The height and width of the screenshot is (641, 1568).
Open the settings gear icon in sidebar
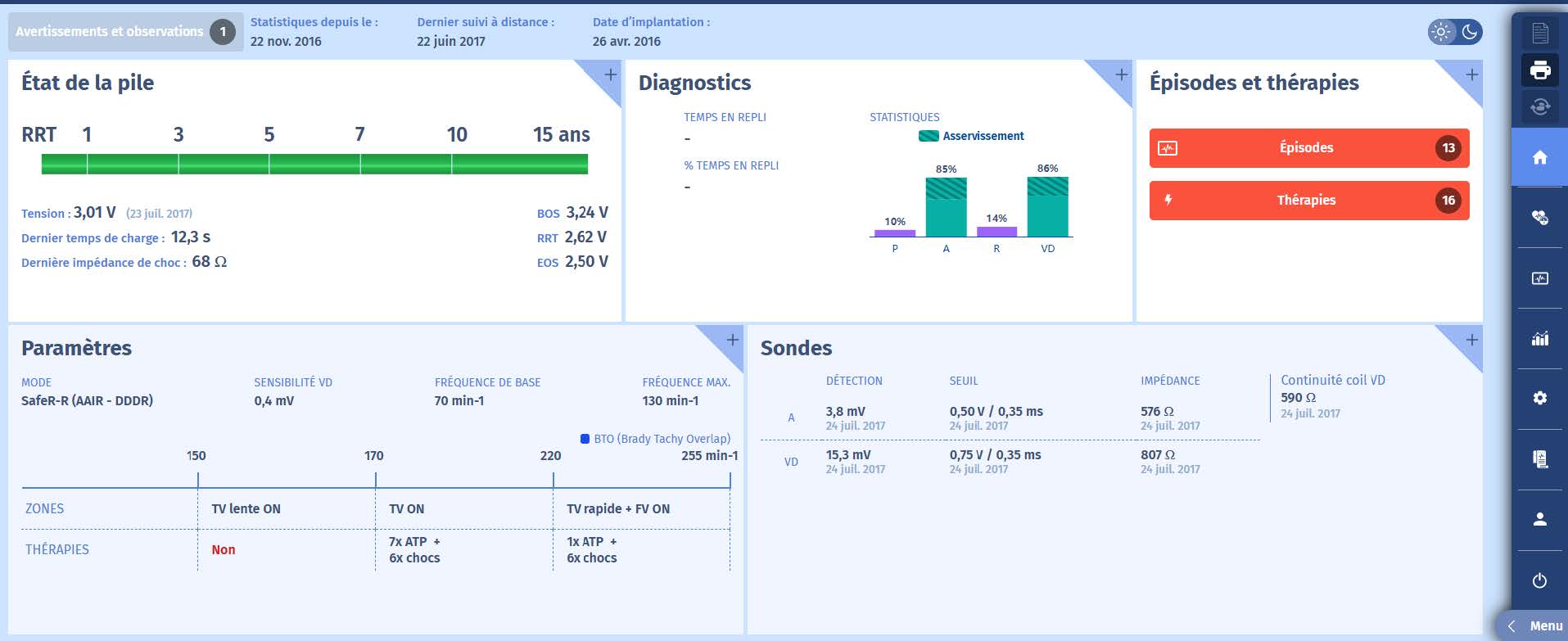tap(1539, 398)
